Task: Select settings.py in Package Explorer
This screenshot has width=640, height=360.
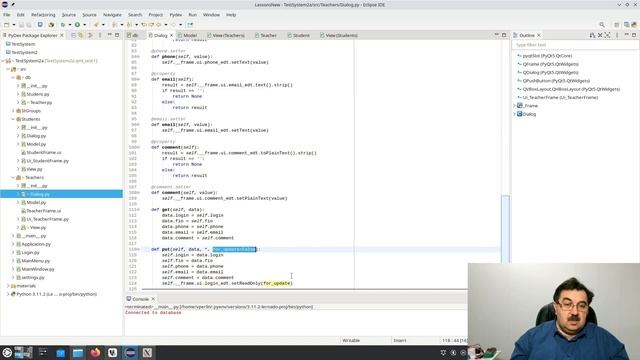Action: click(33, 278)
